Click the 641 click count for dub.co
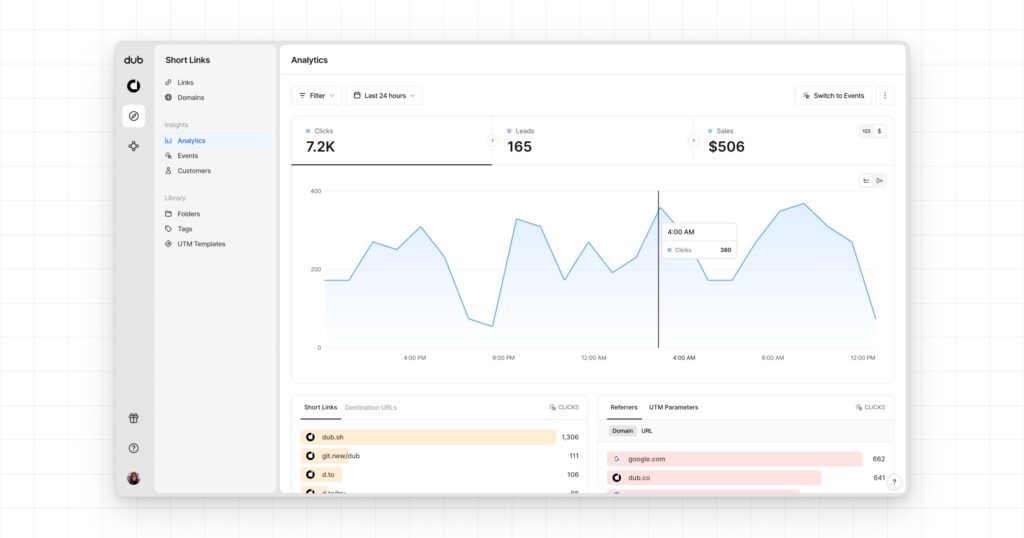Screen dimensions: 1024x538 pos(879,478)
